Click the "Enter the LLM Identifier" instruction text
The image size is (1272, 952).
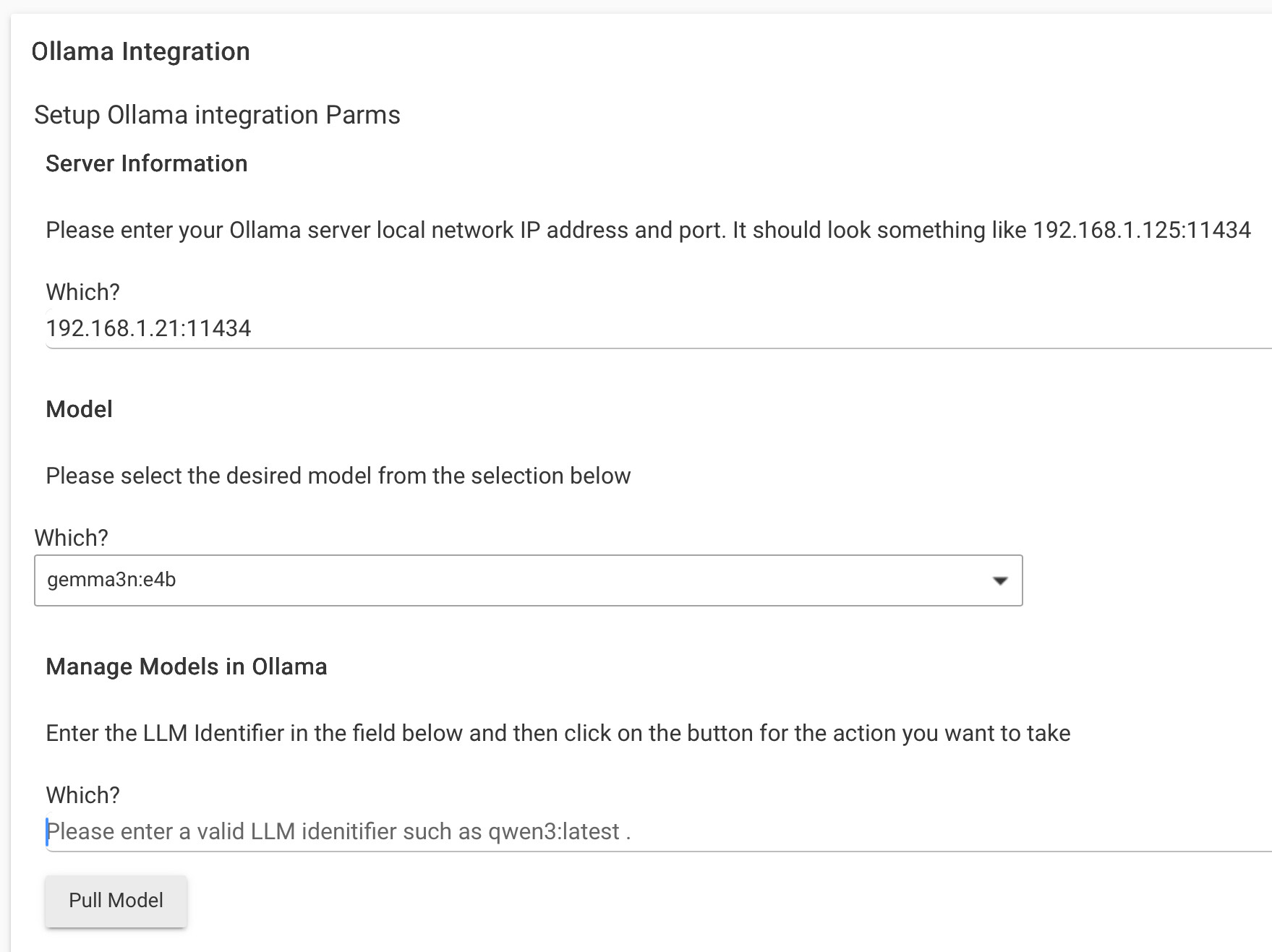coord(558,734)
